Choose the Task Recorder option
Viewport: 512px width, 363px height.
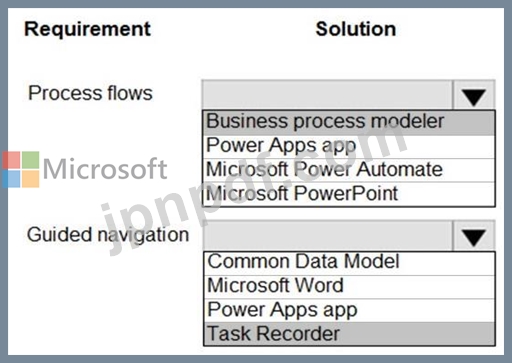(x=349, y=334)
